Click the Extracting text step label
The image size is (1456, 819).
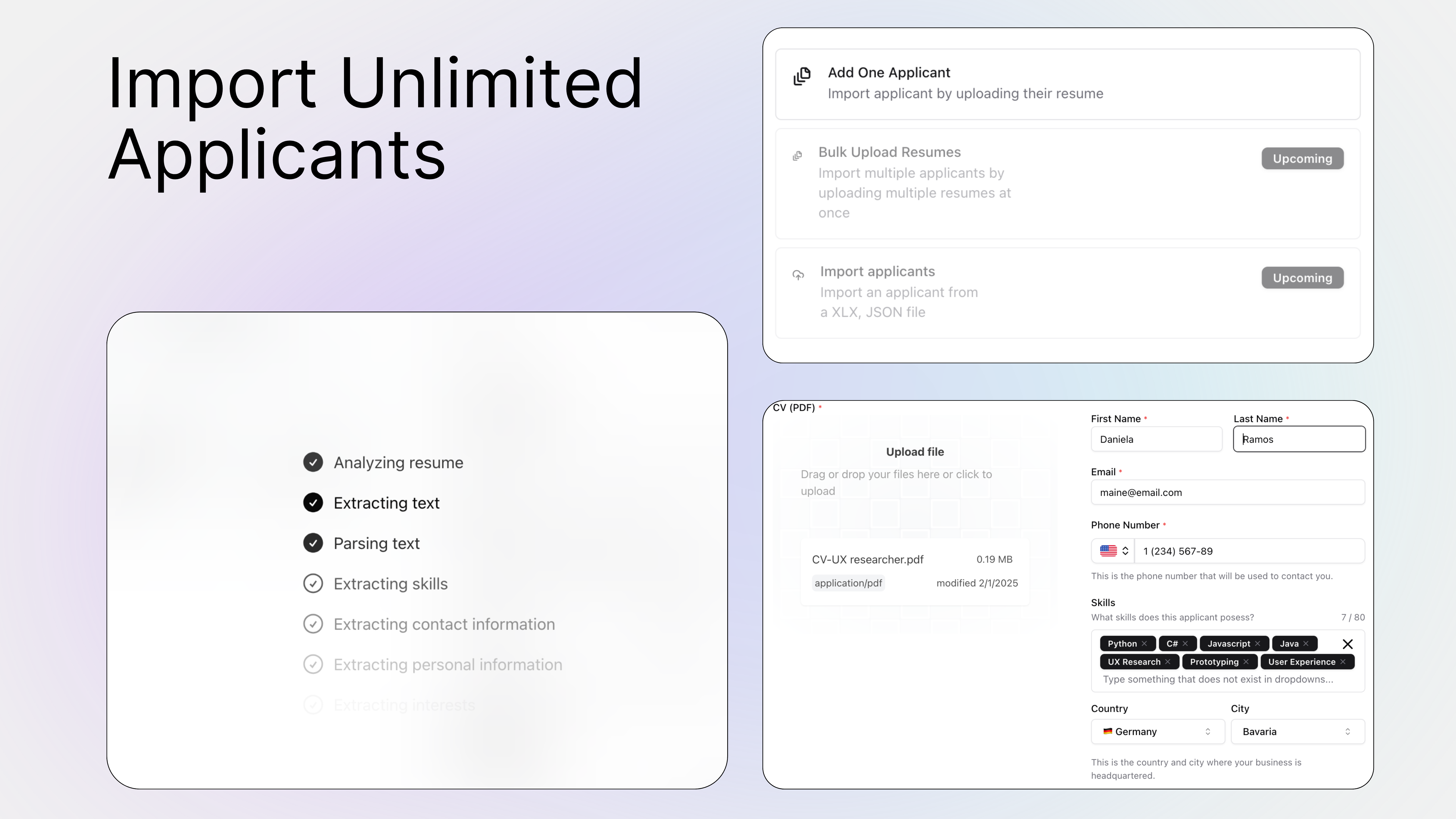[387, 503]
